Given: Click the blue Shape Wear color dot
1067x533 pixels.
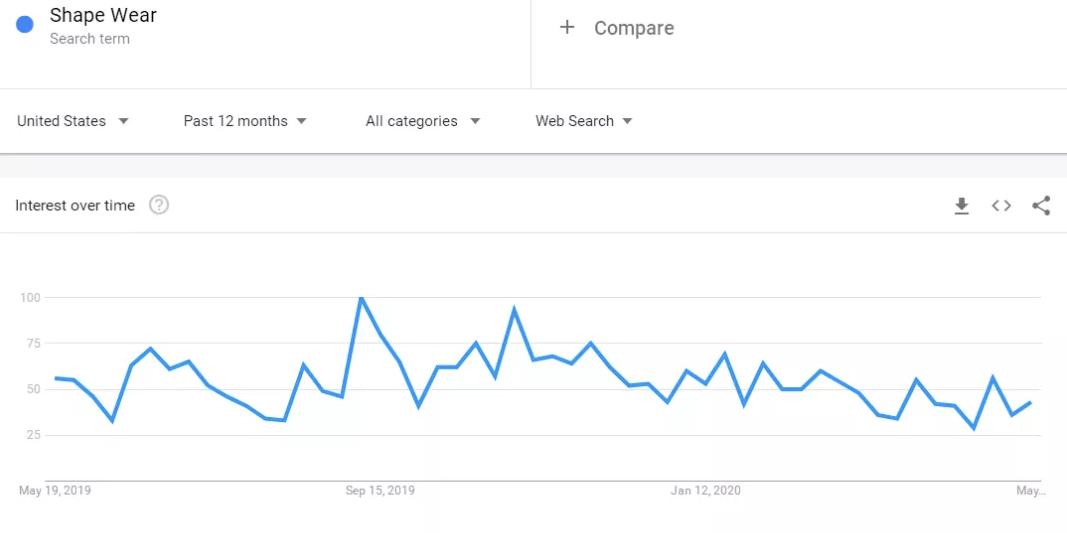Looking at the screenshot, I should pyautogui.click(x=24, y=25).
